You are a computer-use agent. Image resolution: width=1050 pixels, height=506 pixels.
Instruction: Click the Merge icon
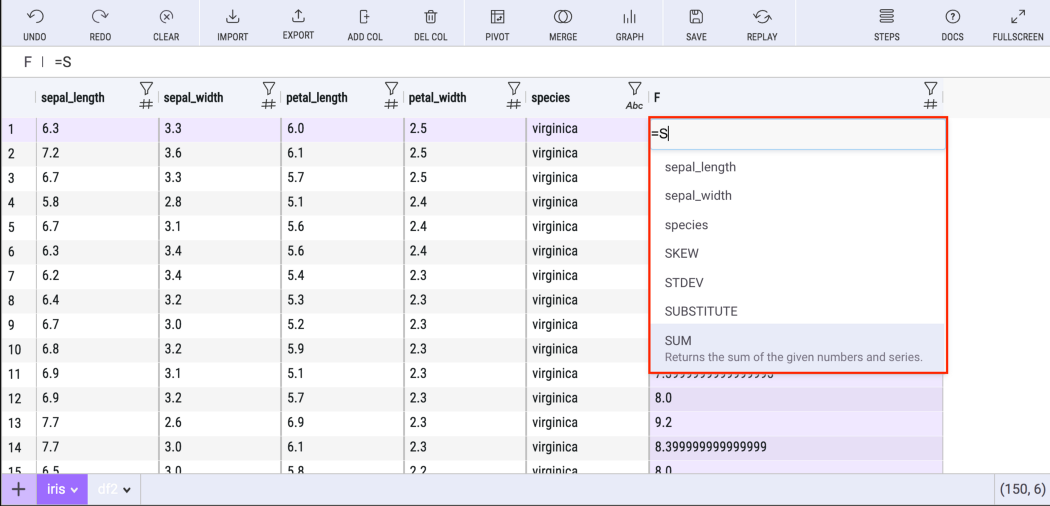pyautogui.click(x=563, y=17)
